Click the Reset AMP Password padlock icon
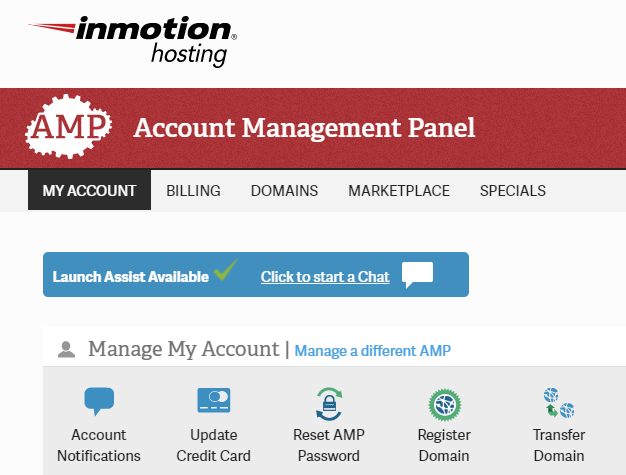The height and width of the screenshot is (475, 626). 328,403
